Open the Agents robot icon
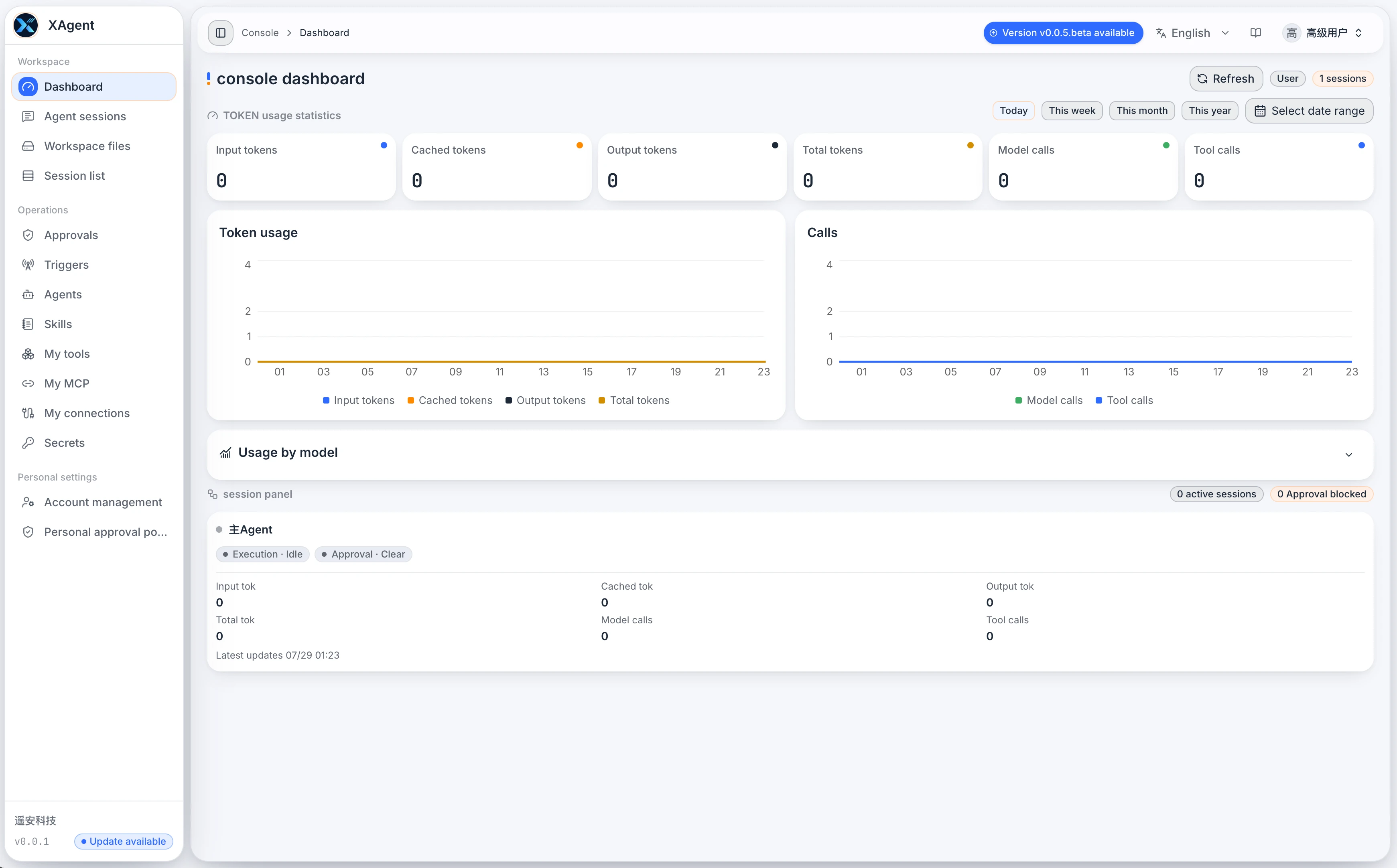This screenshot has width=1397, height=868. [28, 294]
